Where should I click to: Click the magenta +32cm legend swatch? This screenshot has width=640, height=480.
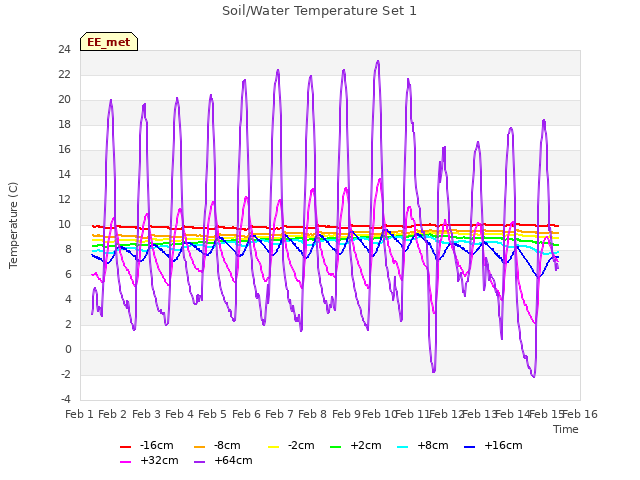pos(125,462)
